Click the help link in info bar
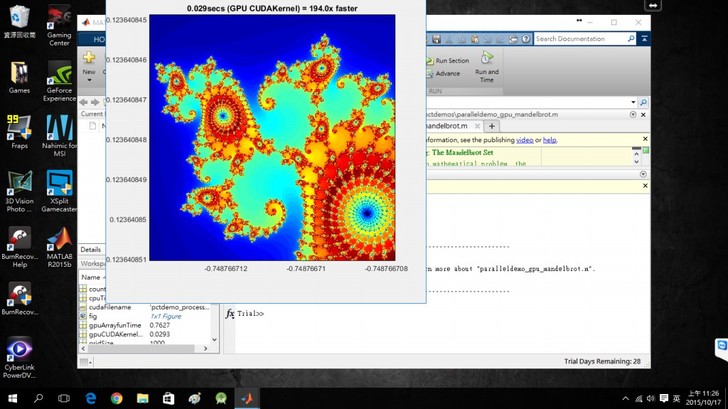The image size is (728, 409). point(550,140)
